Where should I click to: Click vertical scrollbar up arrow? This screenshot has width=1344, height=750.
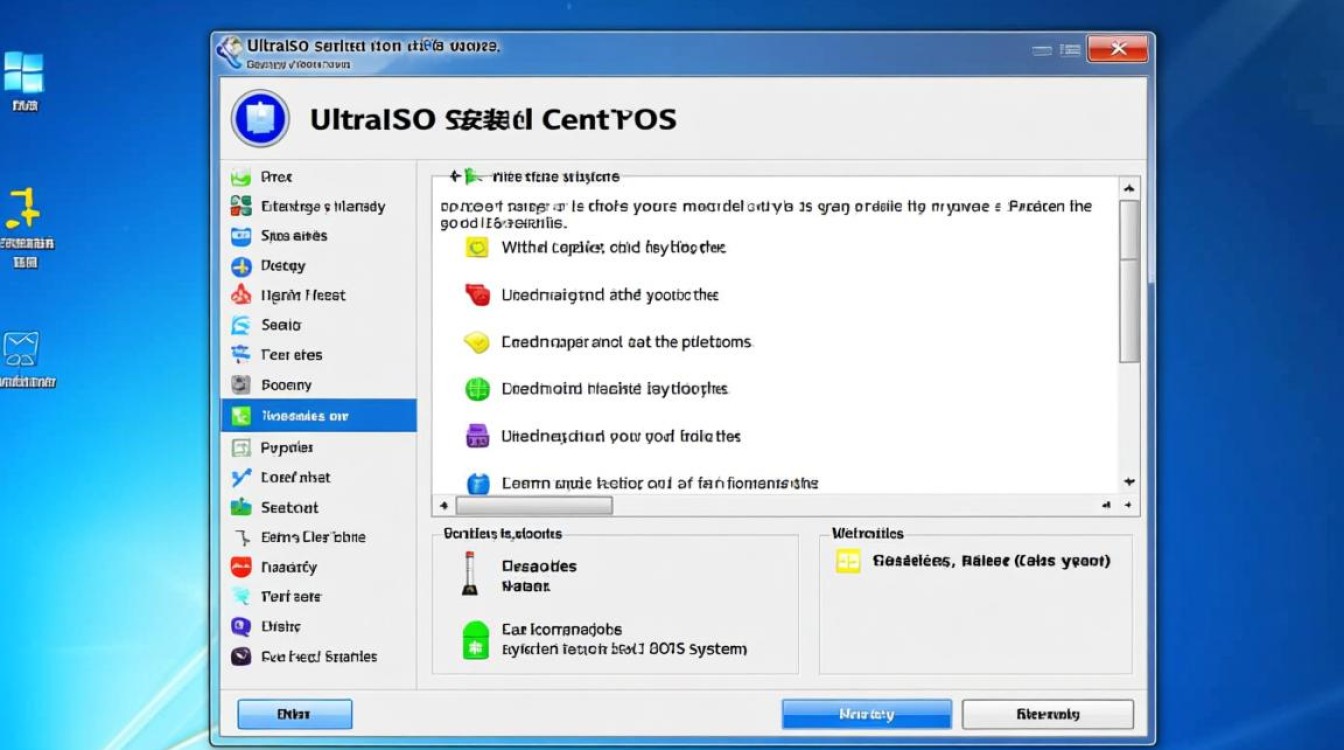[1129, 188]
